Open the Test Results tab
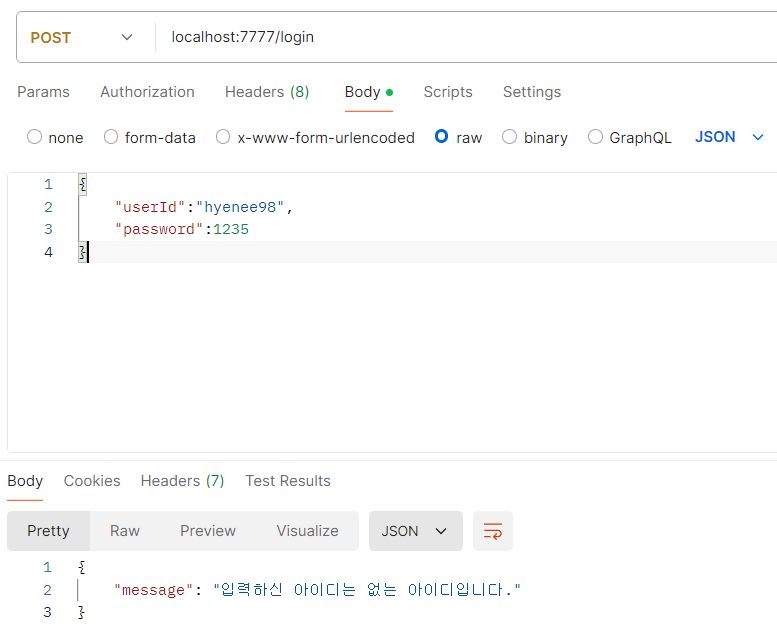 tap(287, 481)
